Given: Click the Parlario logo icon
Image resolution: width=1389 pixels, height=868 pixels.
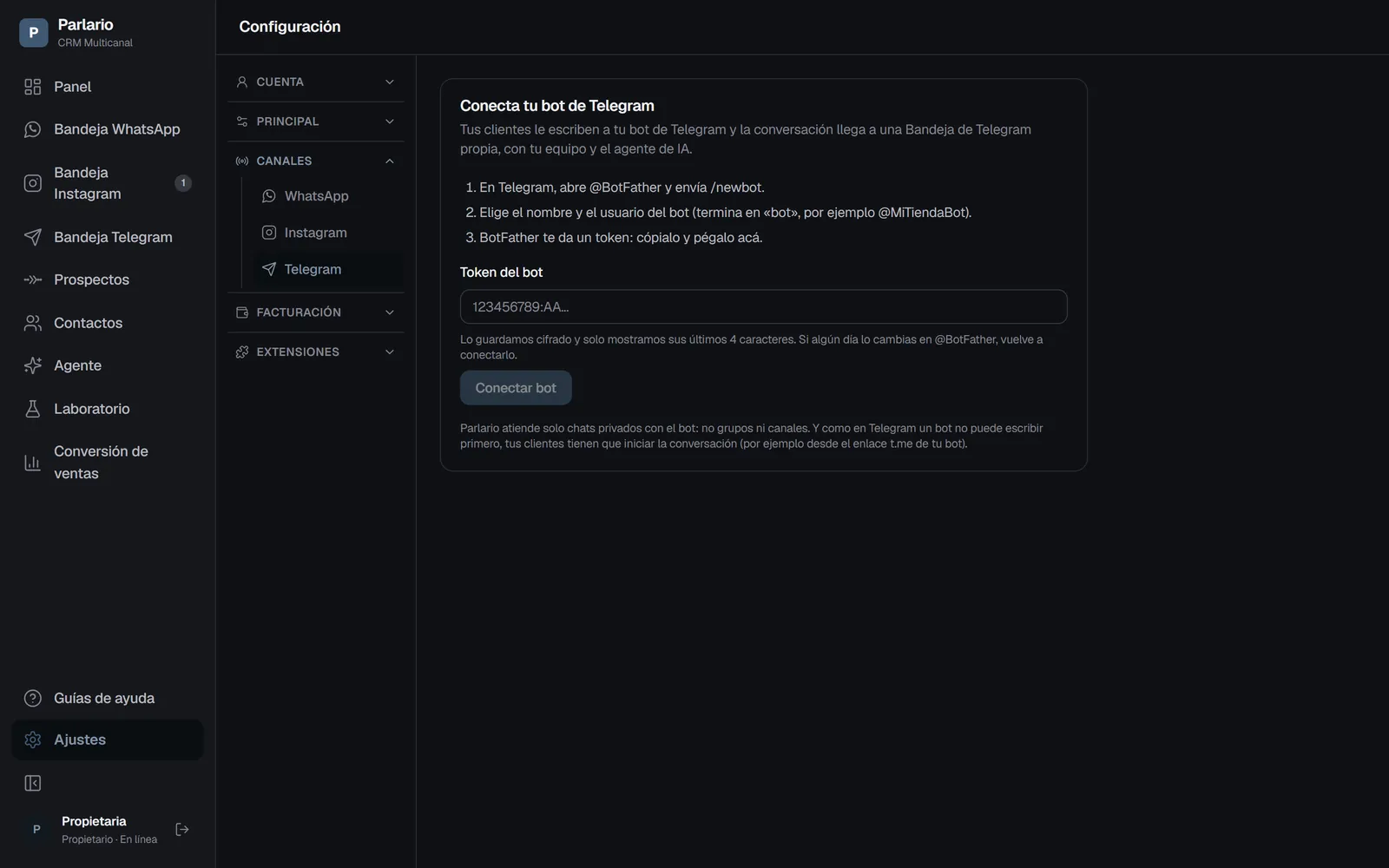Looking at the screenshot, I should point(33,33).
